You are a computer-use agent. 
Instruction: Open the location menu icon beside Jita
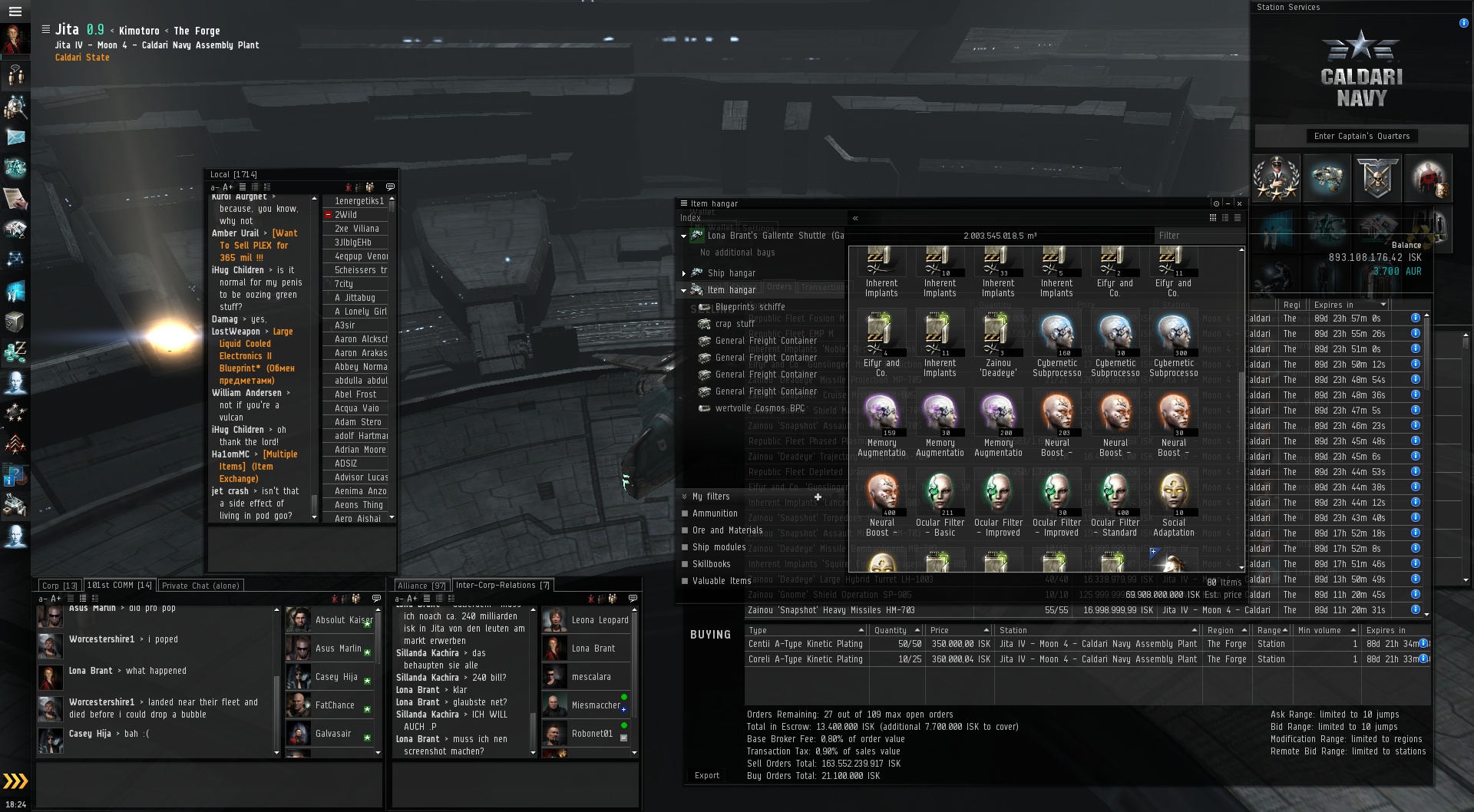(x=46, y=30)
